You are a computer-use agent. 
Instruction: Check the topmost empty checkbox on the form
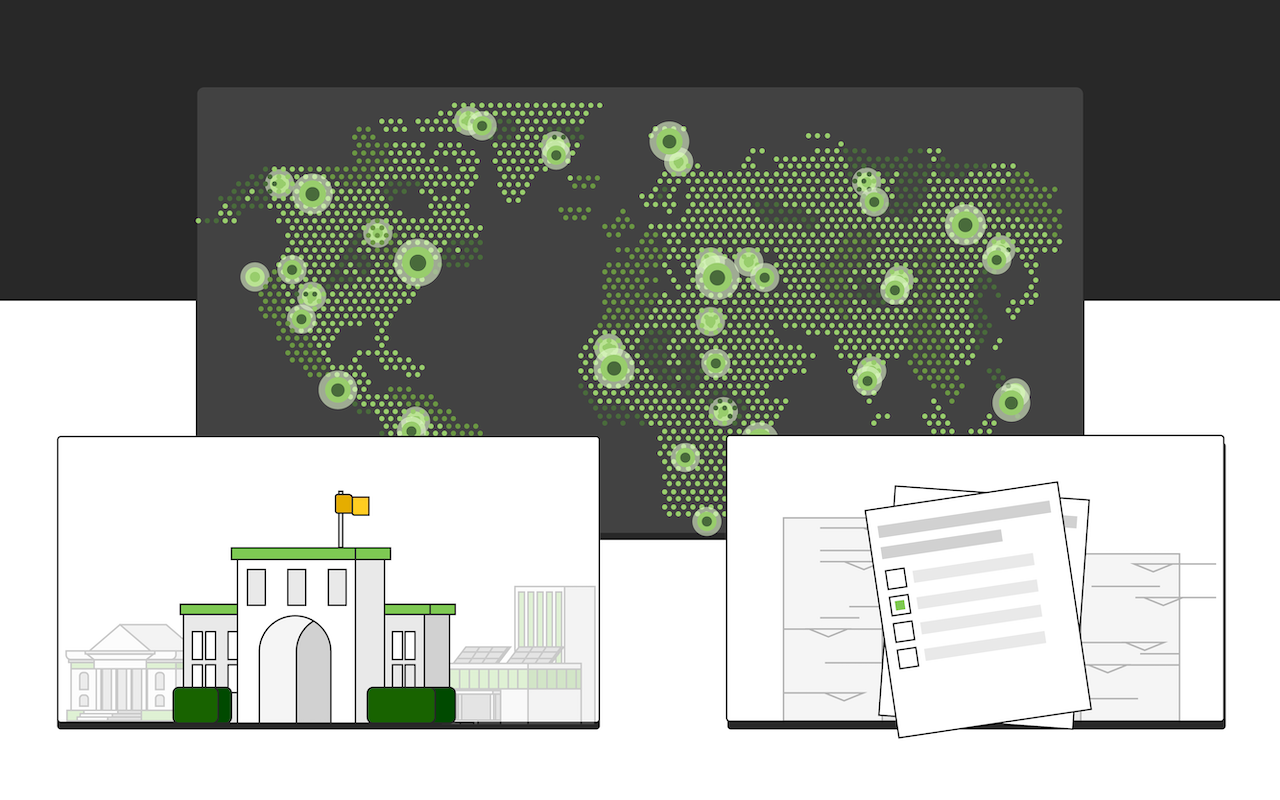click(x=896, y=578)
